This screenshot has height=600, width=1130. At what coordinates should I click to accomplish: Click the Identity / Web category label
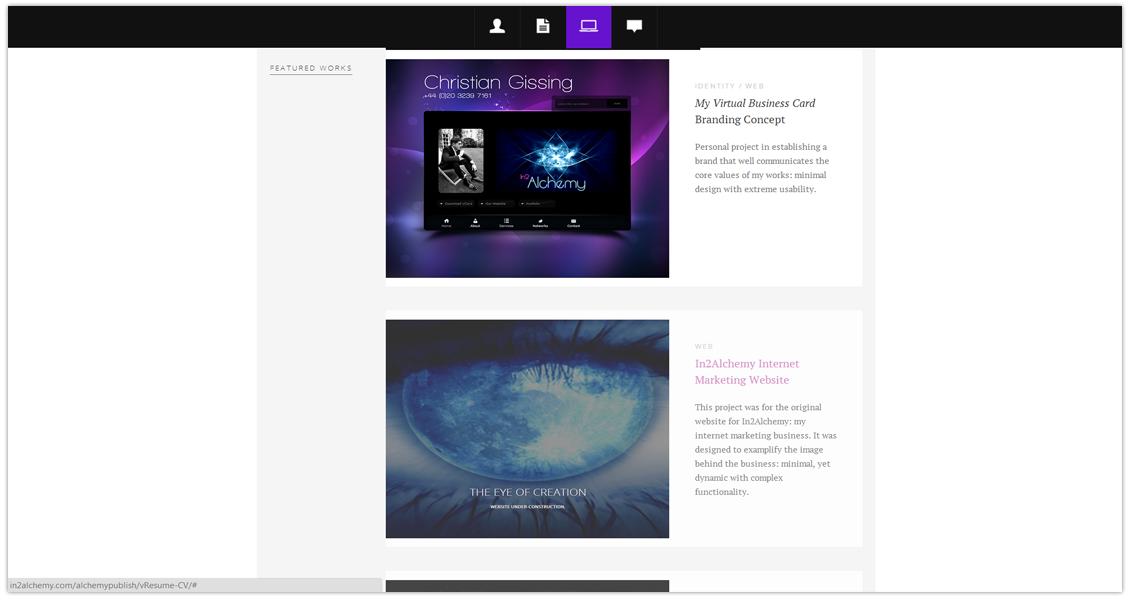(729, 86)
